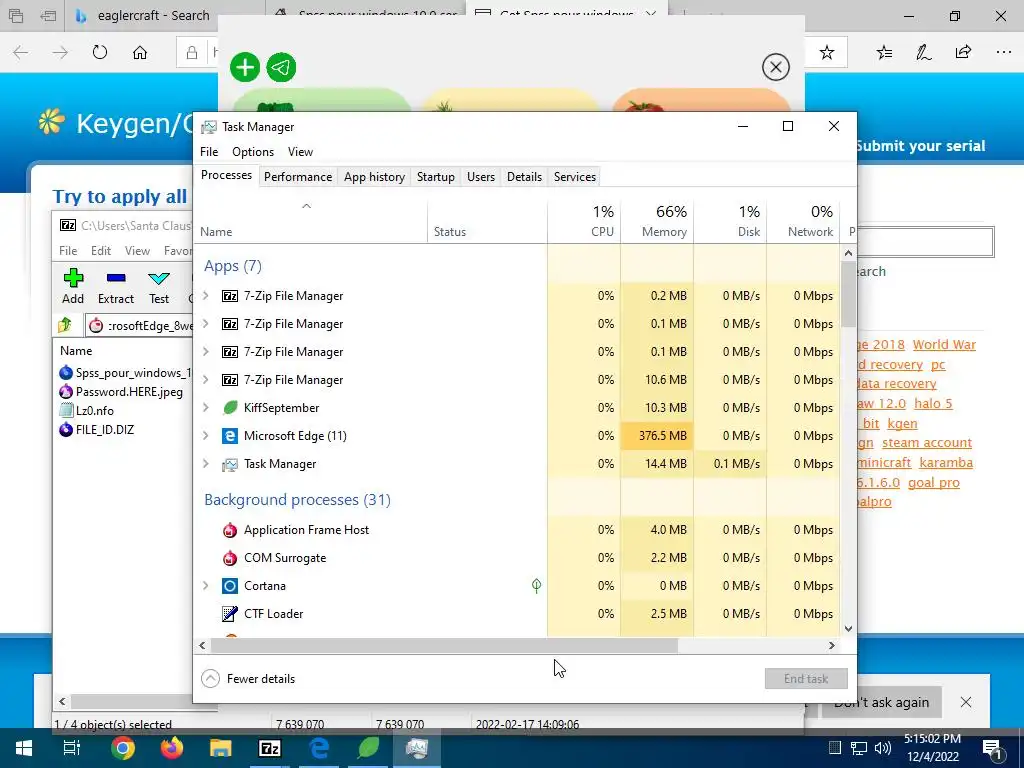The height and width of the screenshot is (768, 1024).
Task: Expand the first 7-Zip File Manager row
Action: 206,296
